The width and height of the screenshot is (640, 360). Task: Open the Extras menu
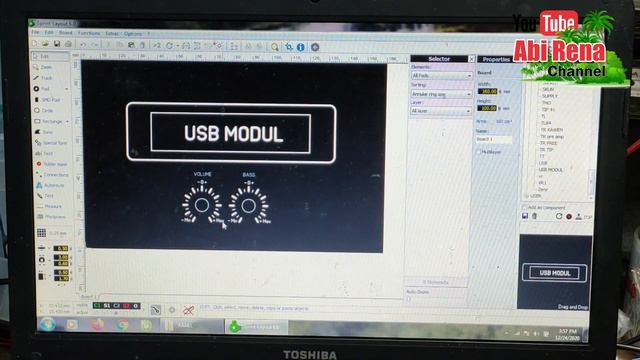point(112,33)
